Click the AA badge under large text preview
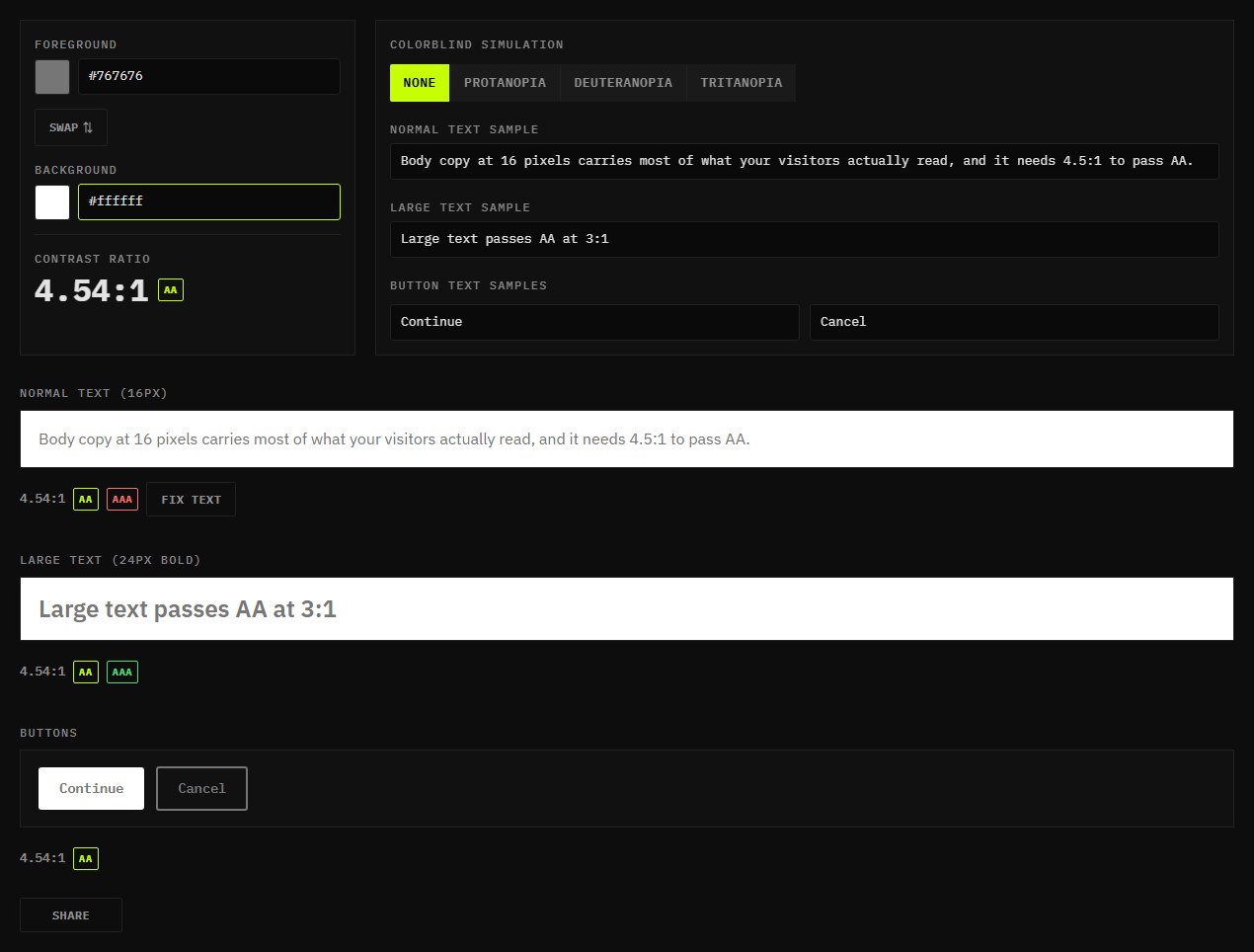This screenshot has width=1254, height=952. pos(86,673)
